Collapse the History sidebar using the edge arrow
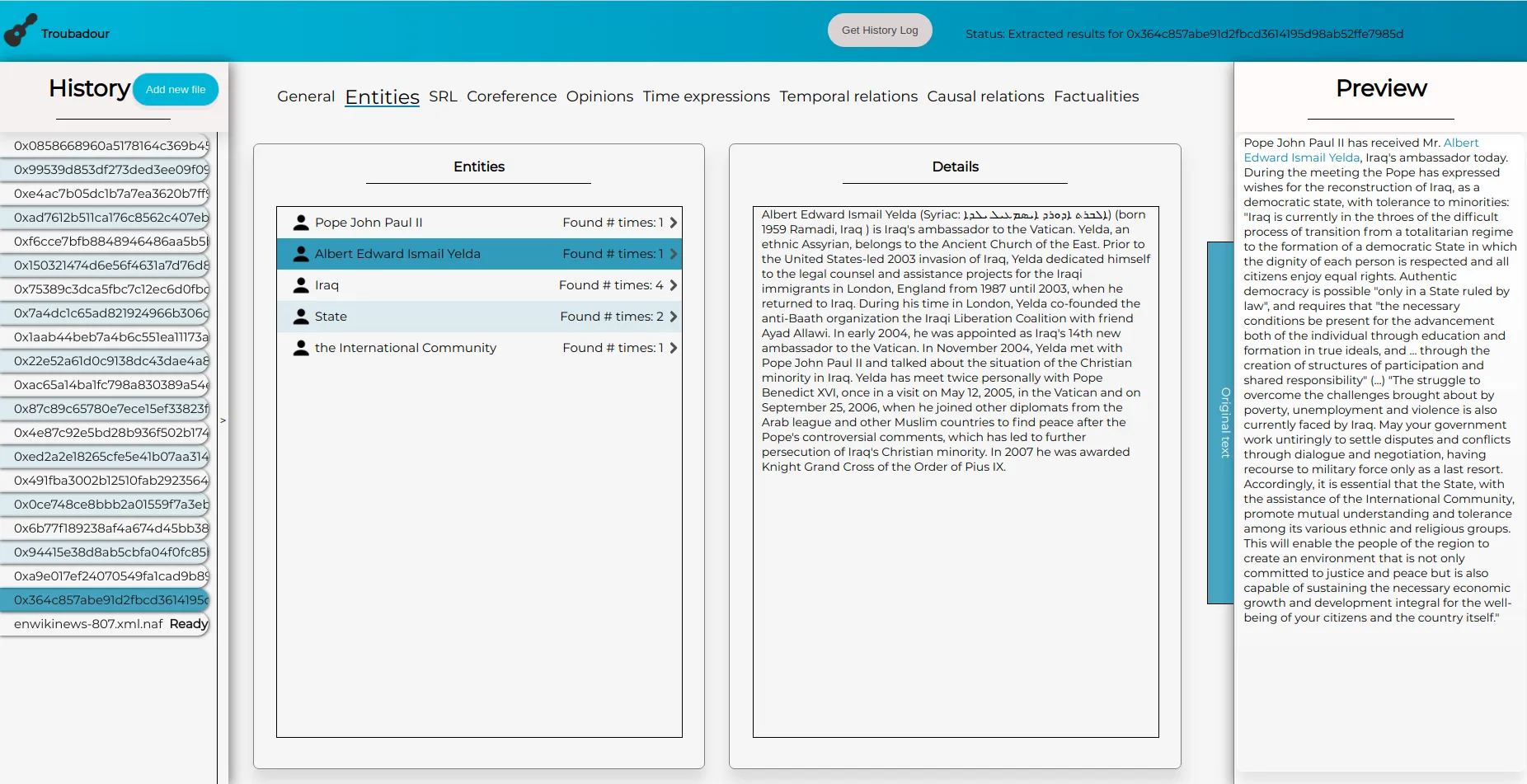The image size is (1527, 784). [223, 420]
